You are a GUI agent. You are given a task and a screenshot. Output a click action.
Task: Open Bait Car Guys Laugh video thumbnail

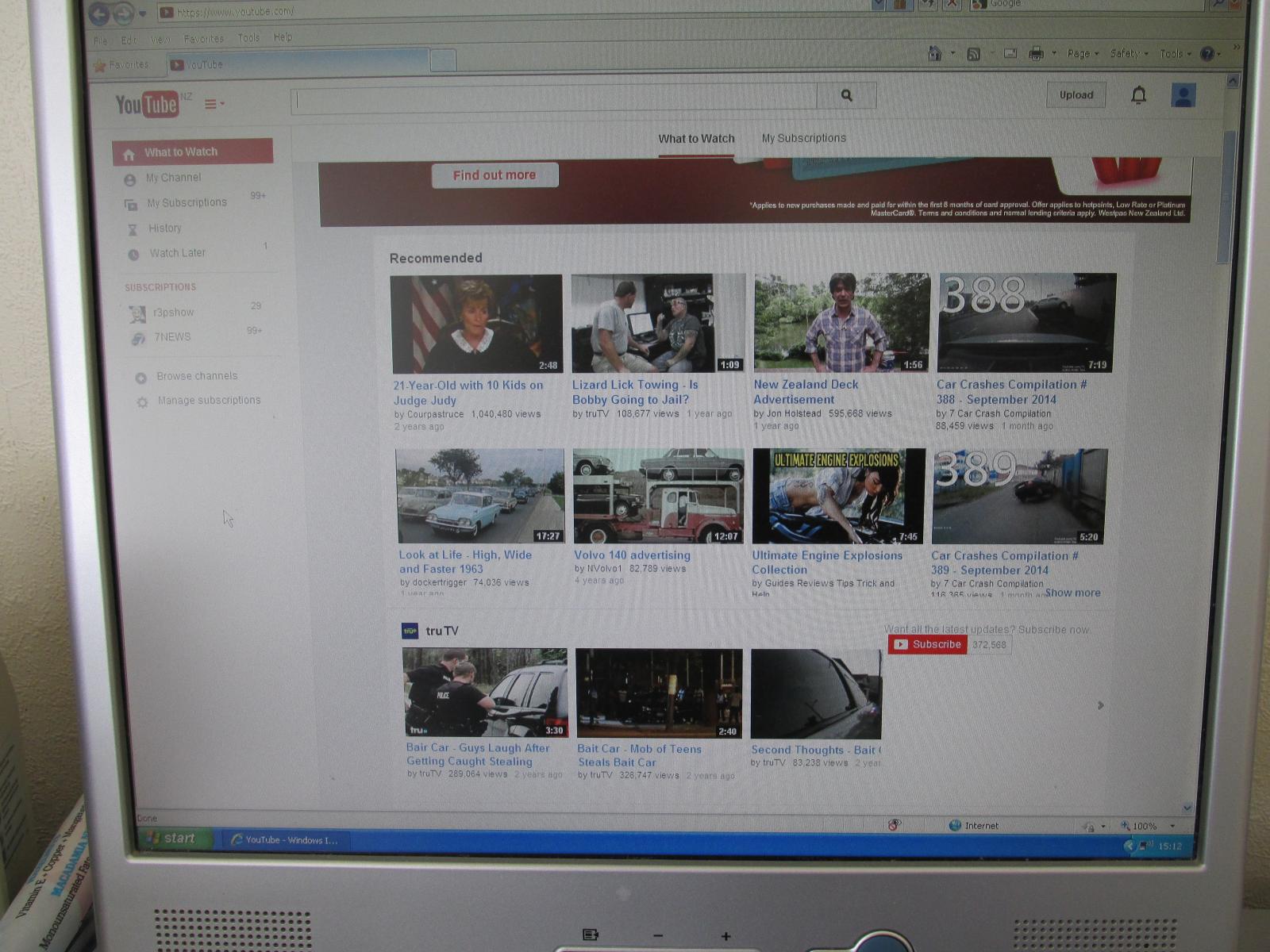click(485, 693)
